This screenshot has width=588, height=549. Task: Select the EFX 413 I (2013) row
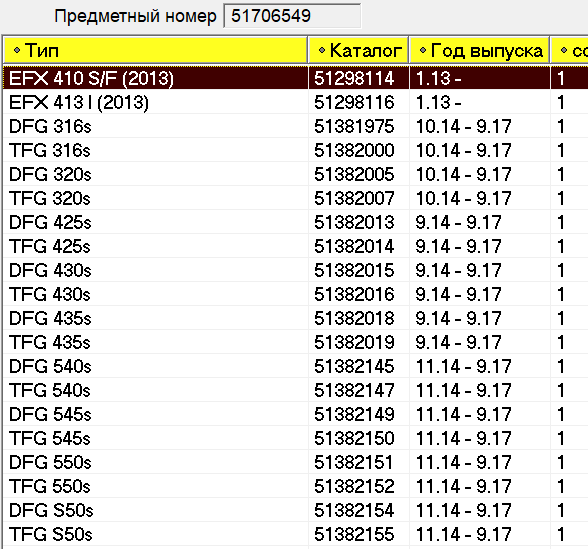point(296,102)
